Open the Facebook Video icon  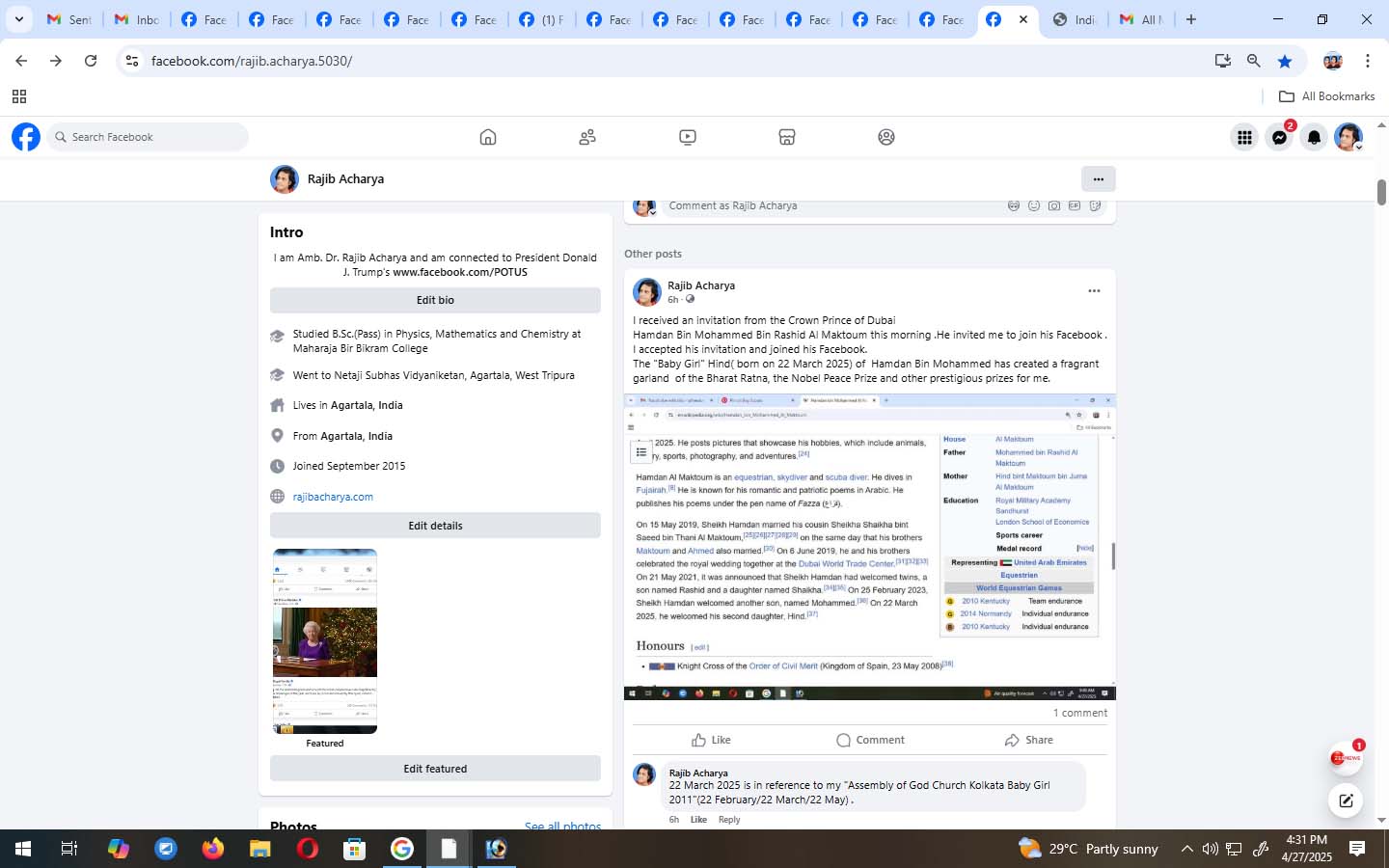[x=688, y=137]
